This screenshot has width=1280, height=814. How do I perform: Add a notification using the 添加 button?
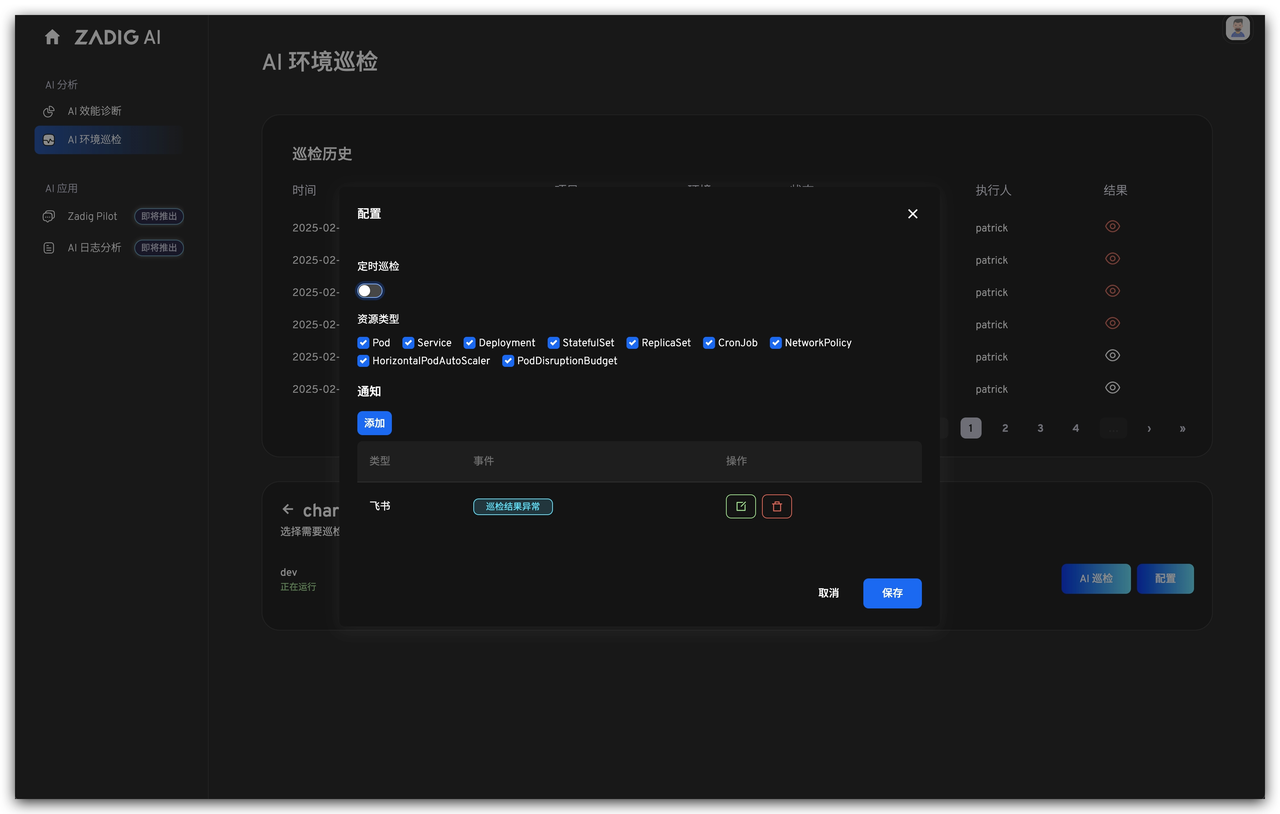coord(374,422)
